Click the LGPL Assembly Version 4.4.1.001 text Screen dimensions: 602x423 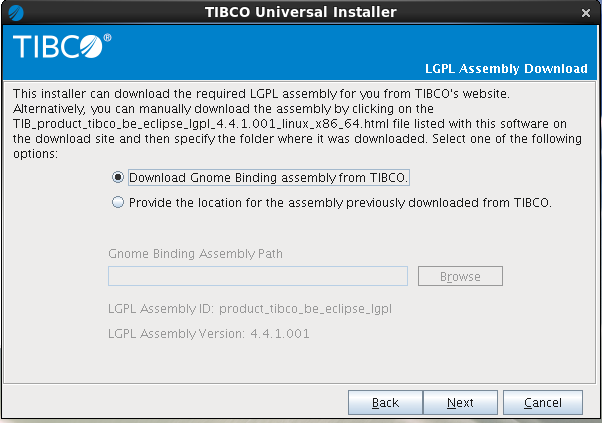point(208,334)
